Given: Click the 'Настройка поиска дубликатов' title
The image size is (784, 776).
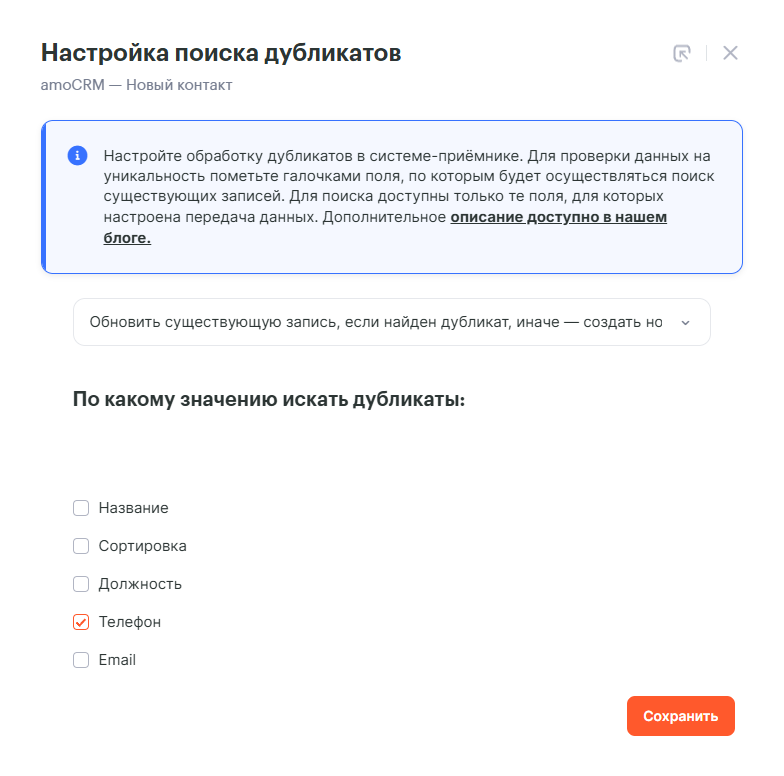Looking at the screenshot, I should (x=221, y=53).
